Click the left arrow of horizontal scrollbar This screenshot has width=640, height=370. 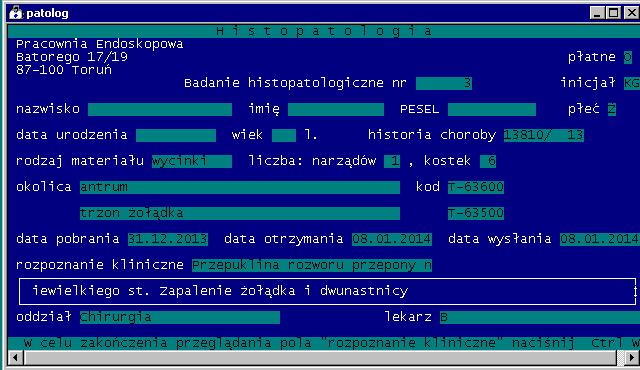click(15, 358)
